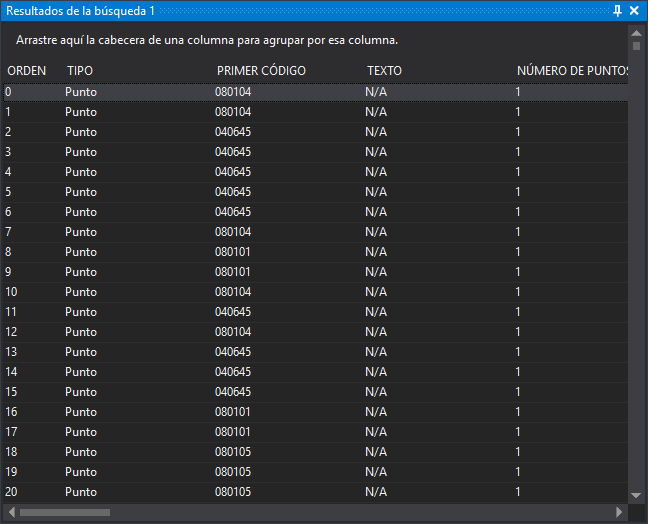The image size is (648, 524).
Task: Click code 080101 in row 9
Action: pyautogui.click(x=232, y=272)
